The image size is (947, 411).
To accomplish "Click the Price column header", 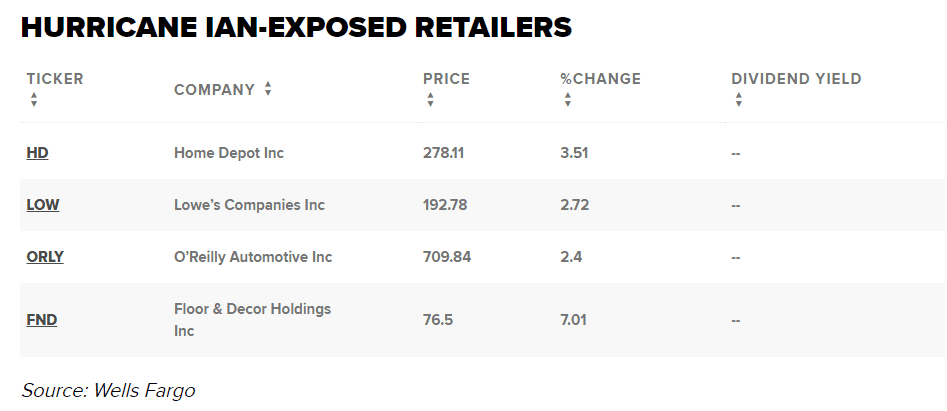I will click(x=446, y=79).
